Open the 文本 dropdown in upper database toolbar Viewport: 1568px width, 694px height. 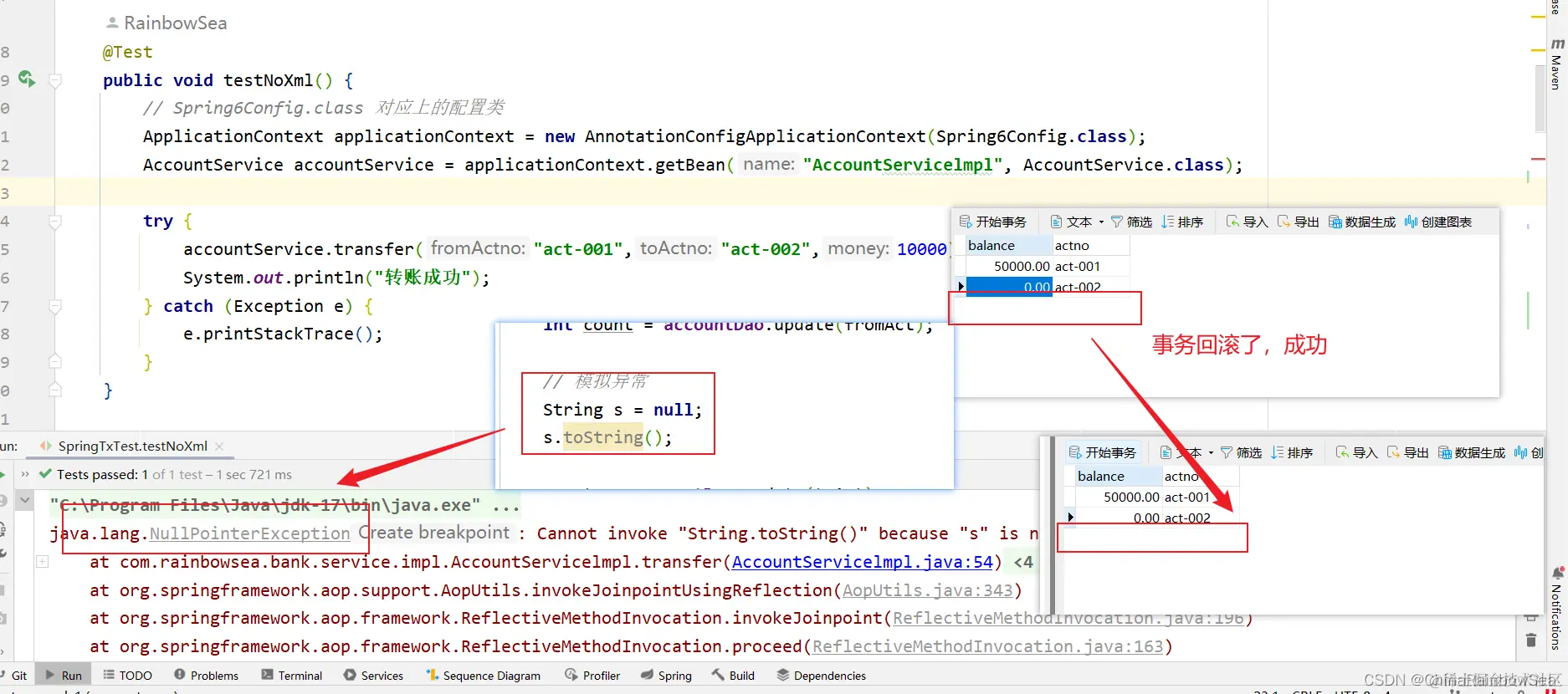point(1078,222)
